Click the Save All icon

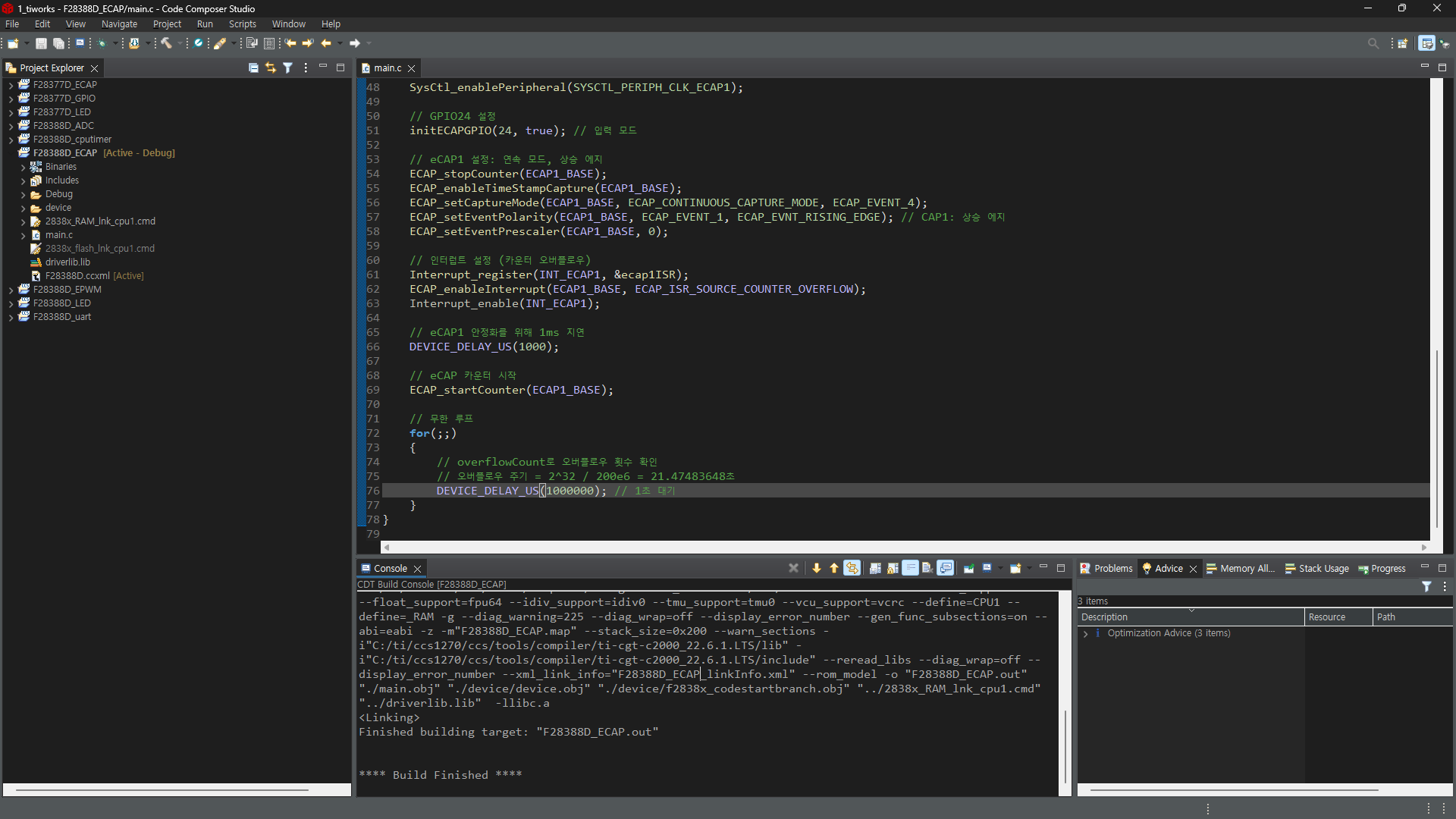tap(58, 43)
